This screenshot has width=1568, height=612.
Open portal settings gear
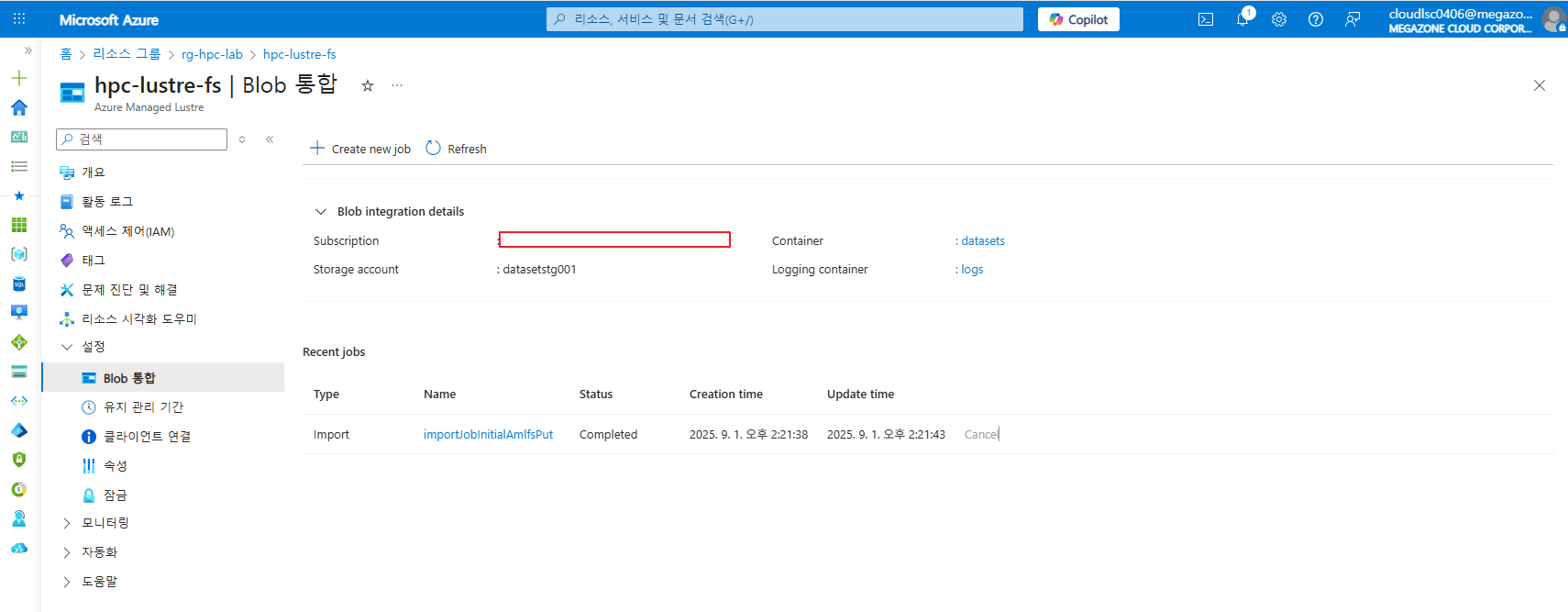(x=1279, y=19)
